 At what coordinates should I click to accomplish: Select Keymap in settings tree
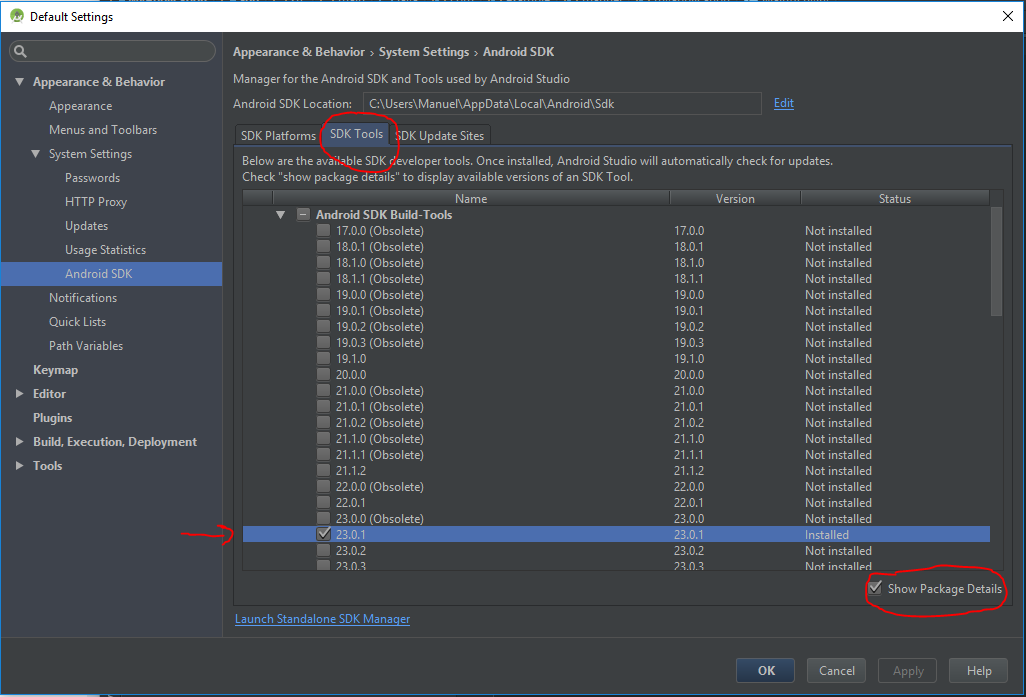[56, 370]
